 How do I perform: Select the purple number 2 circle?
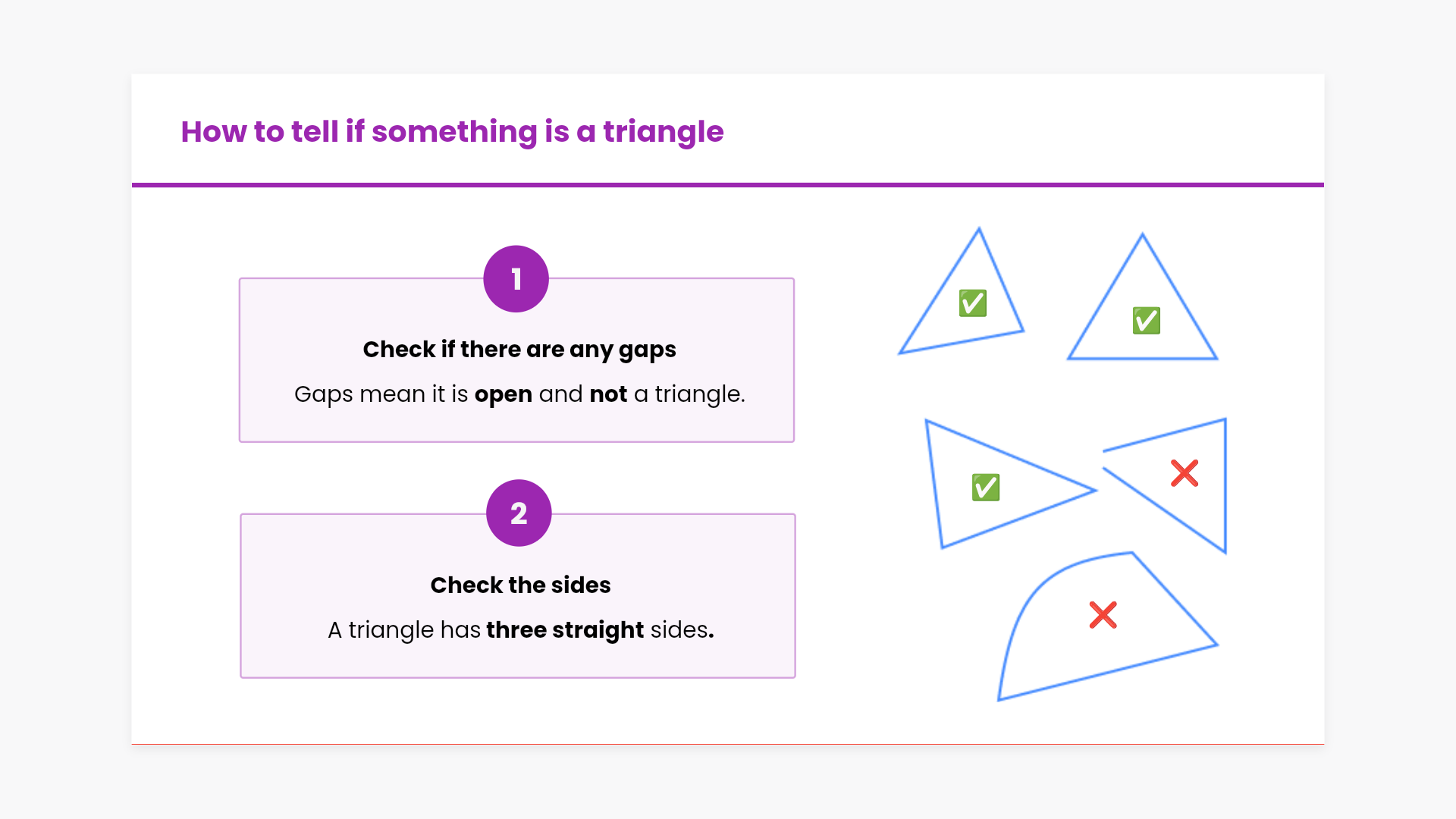519,513
